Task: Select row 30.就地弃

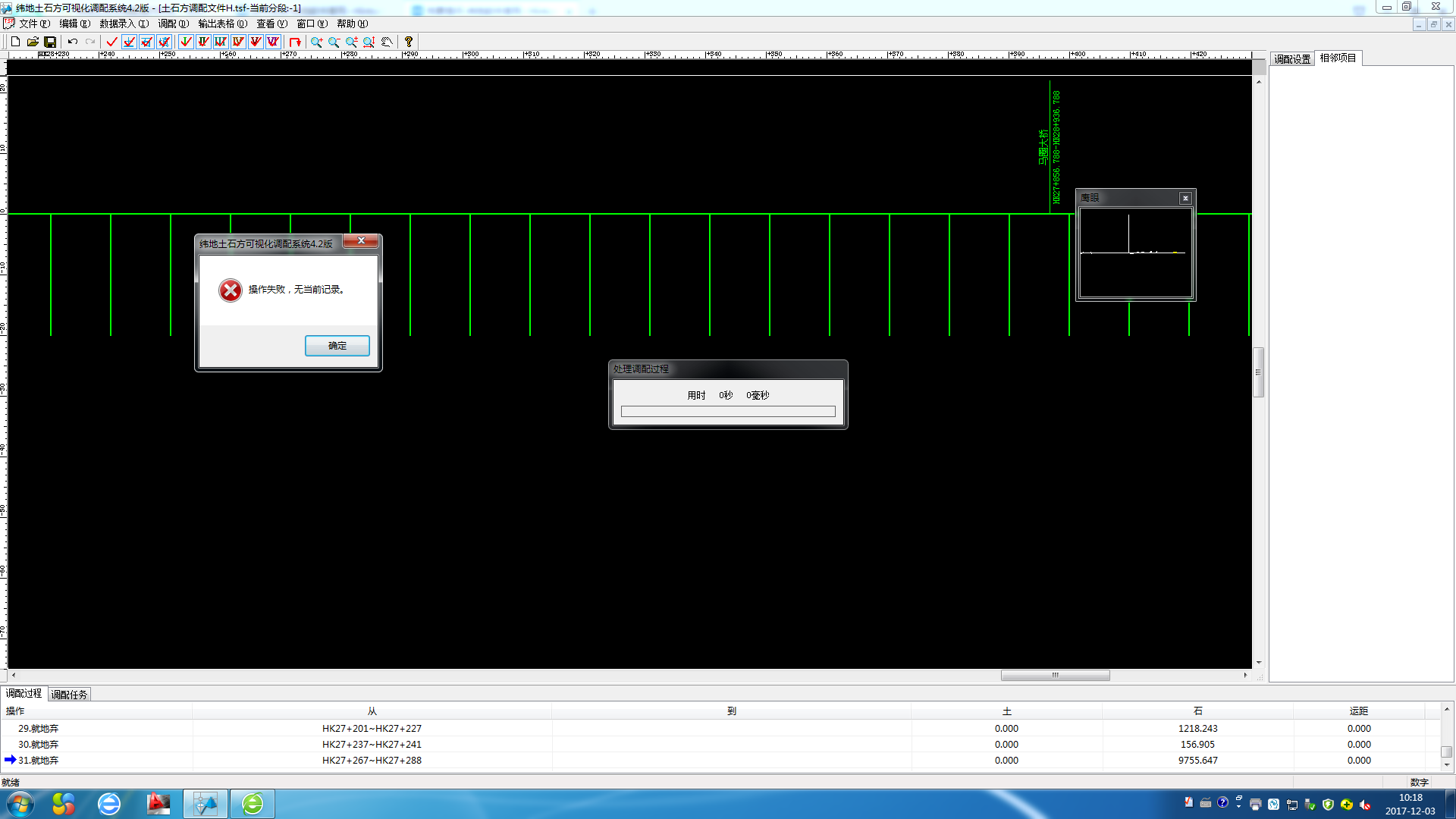Action: (x=720, y=744)
